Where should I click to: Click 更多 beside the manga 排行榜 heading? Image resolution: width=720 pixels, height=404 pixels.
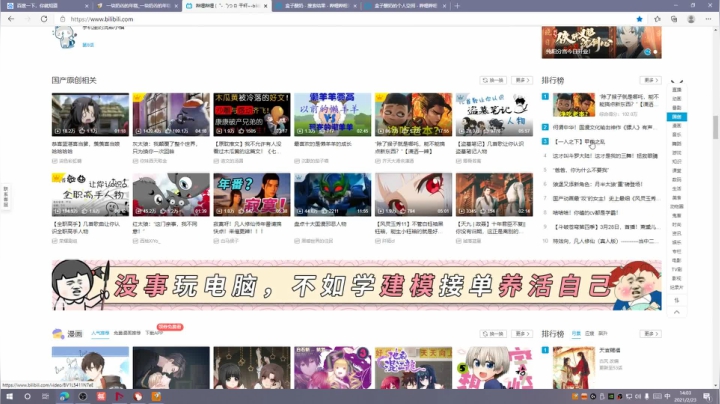(651, 334)
